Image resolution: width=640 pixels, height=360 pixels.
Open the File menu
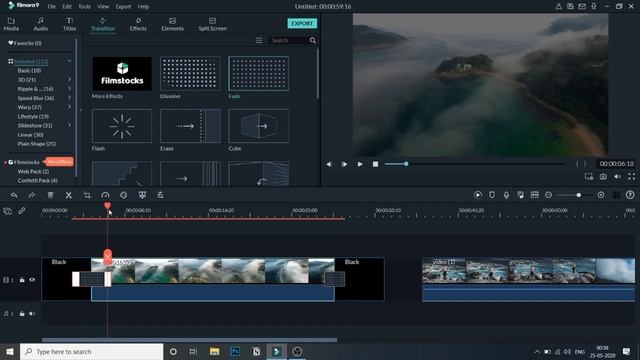point(51,7)
